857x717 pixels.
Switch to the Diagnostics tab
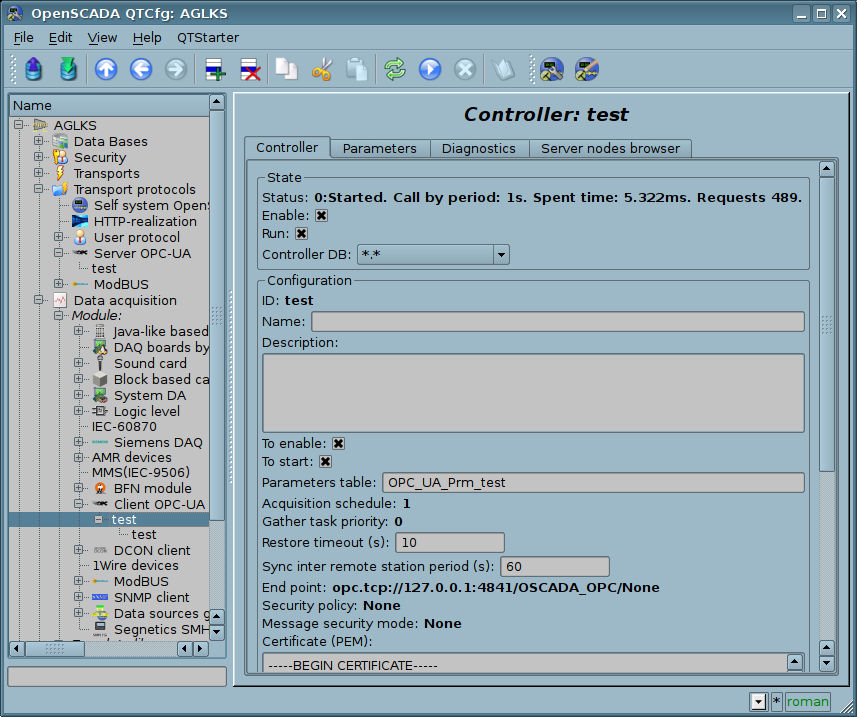[x=479, y=149]
